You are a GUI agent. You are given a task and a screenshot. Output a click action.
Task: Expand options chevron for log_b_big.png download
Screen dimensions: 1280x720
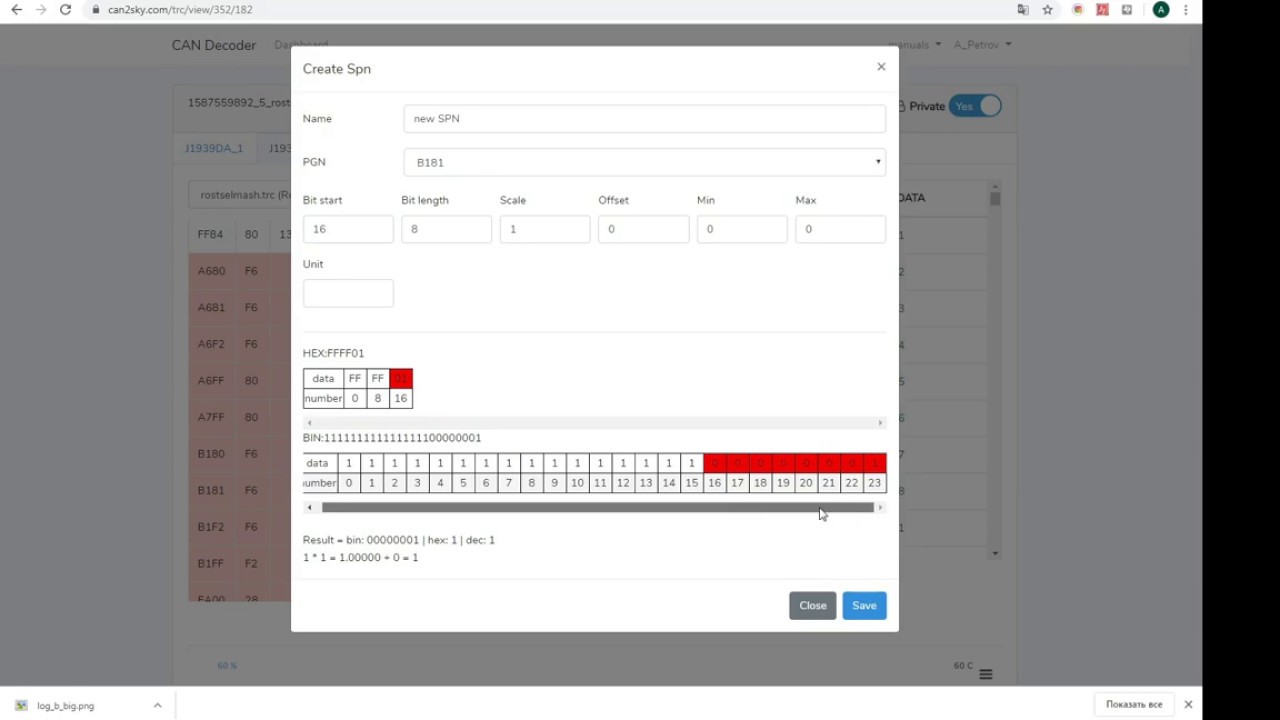pos(157,705)
